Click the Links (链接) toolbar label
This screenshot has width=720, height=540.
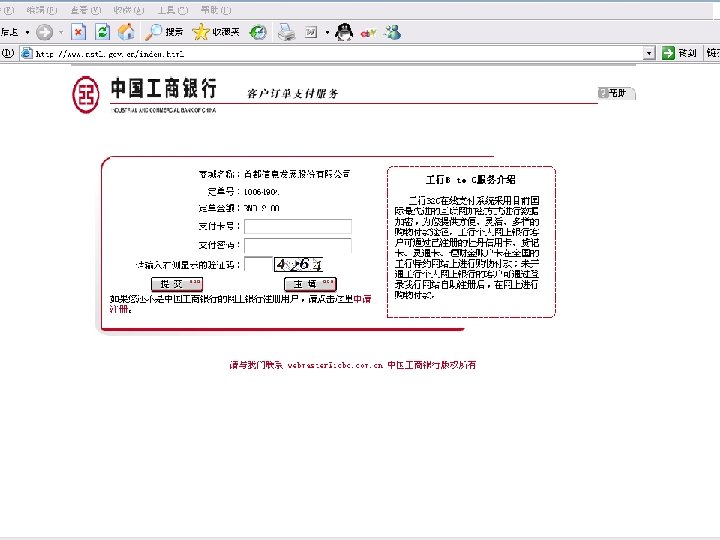(713, 53)
